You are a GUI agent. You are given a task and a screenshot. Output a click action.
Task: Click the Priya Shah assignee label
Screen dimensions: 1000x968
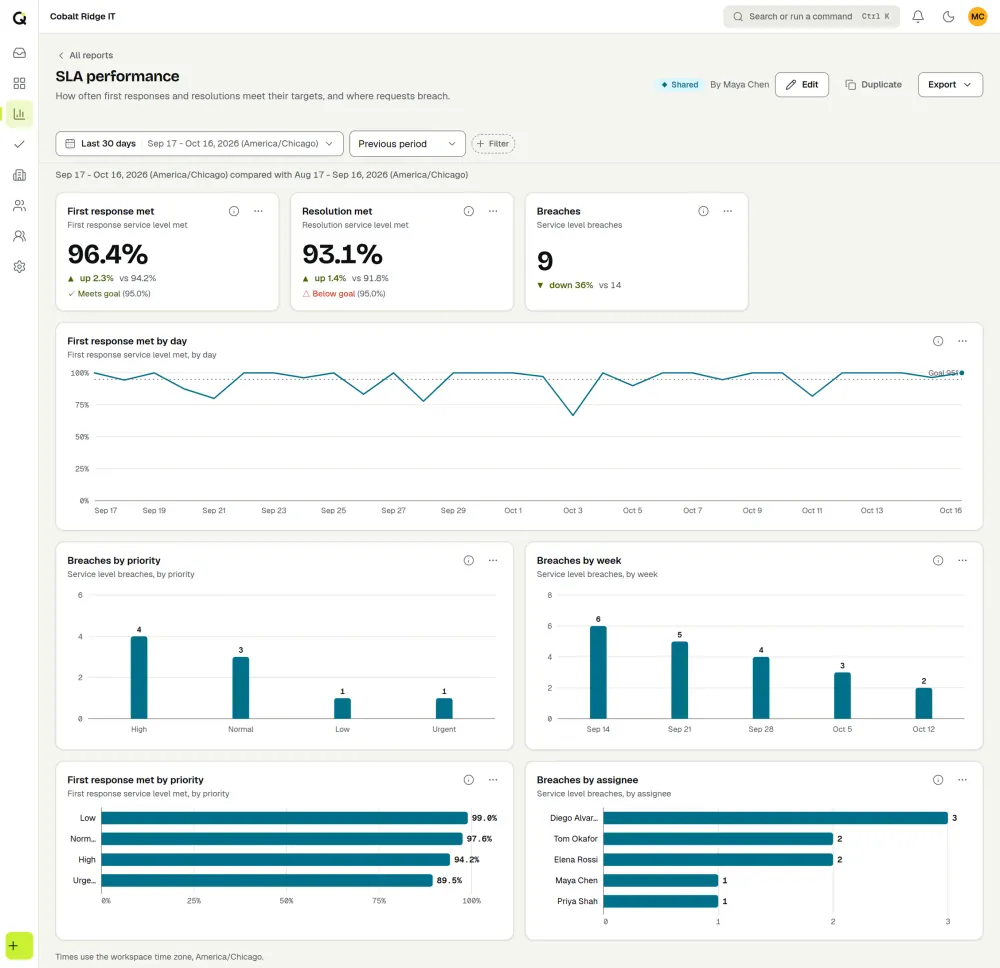(x=577, y=901)
